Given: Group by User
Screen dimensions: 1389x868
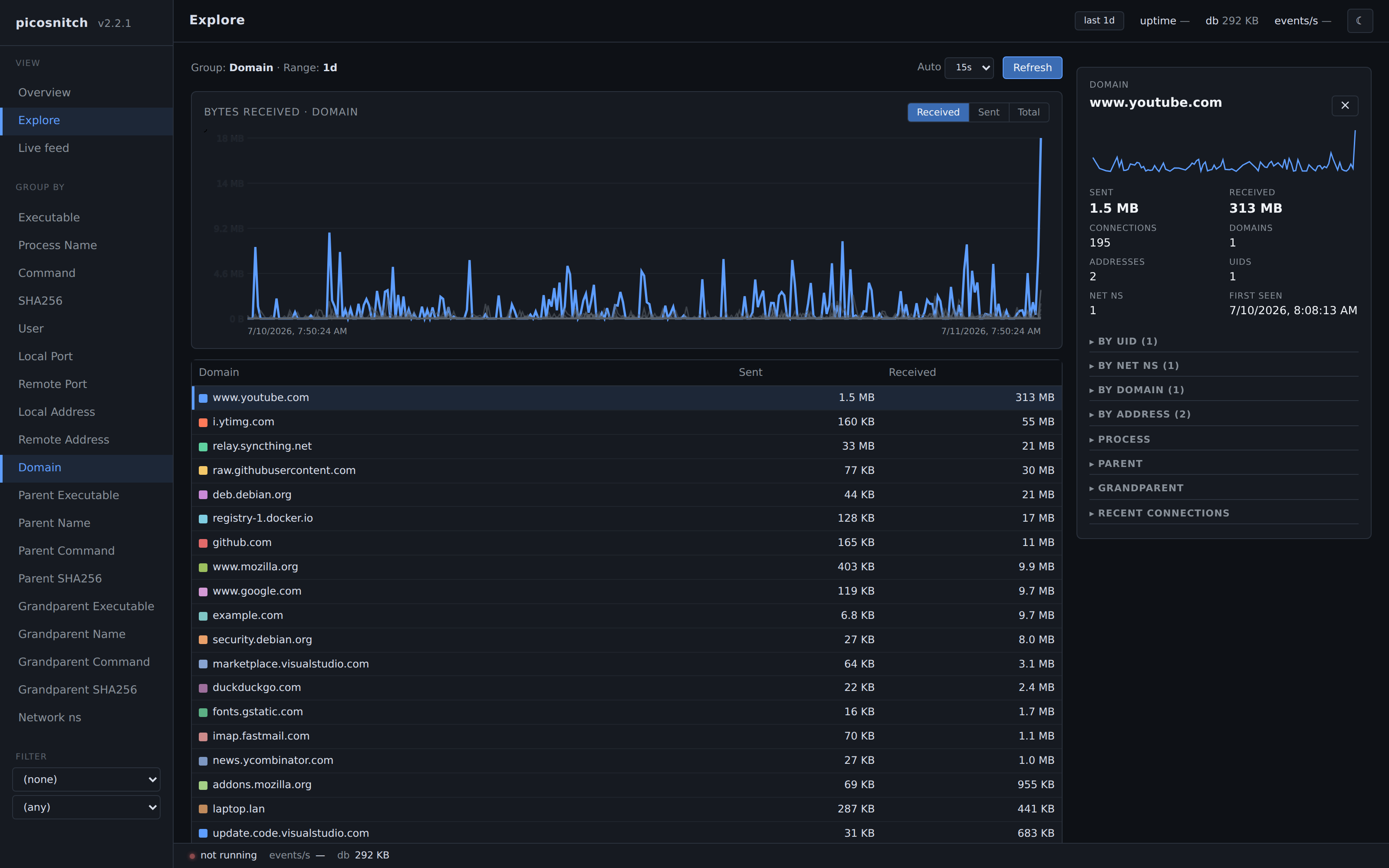Looking at the screenshot, I should coord(87,329).
